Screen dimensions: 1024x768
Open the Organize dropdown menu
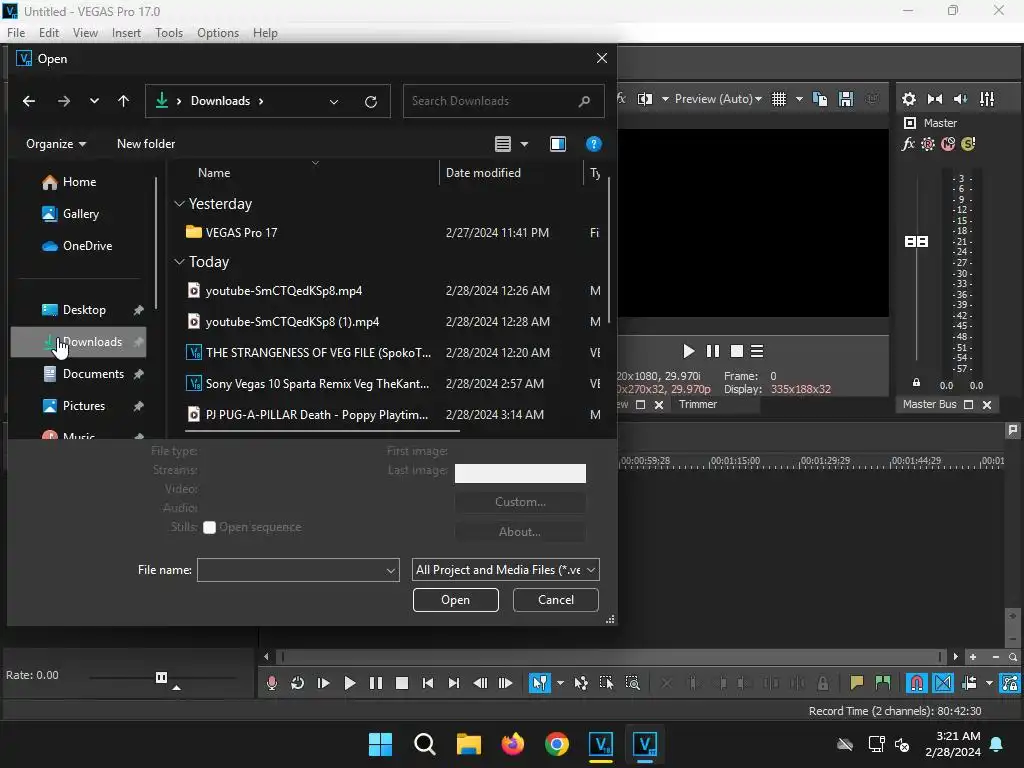56,144
